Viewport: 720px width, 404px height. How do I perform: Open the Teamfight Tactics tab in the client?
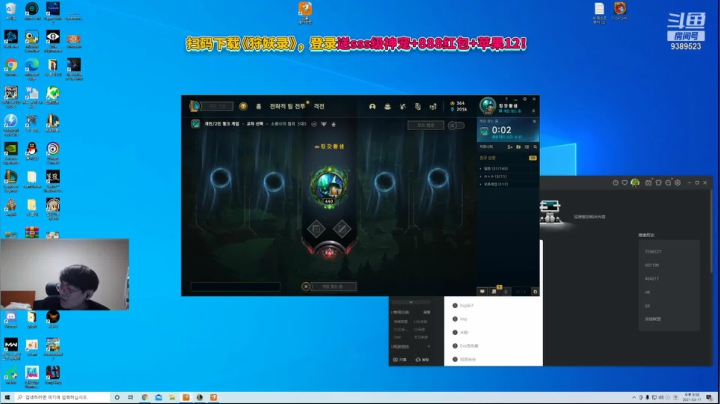[x=287, y=107]
